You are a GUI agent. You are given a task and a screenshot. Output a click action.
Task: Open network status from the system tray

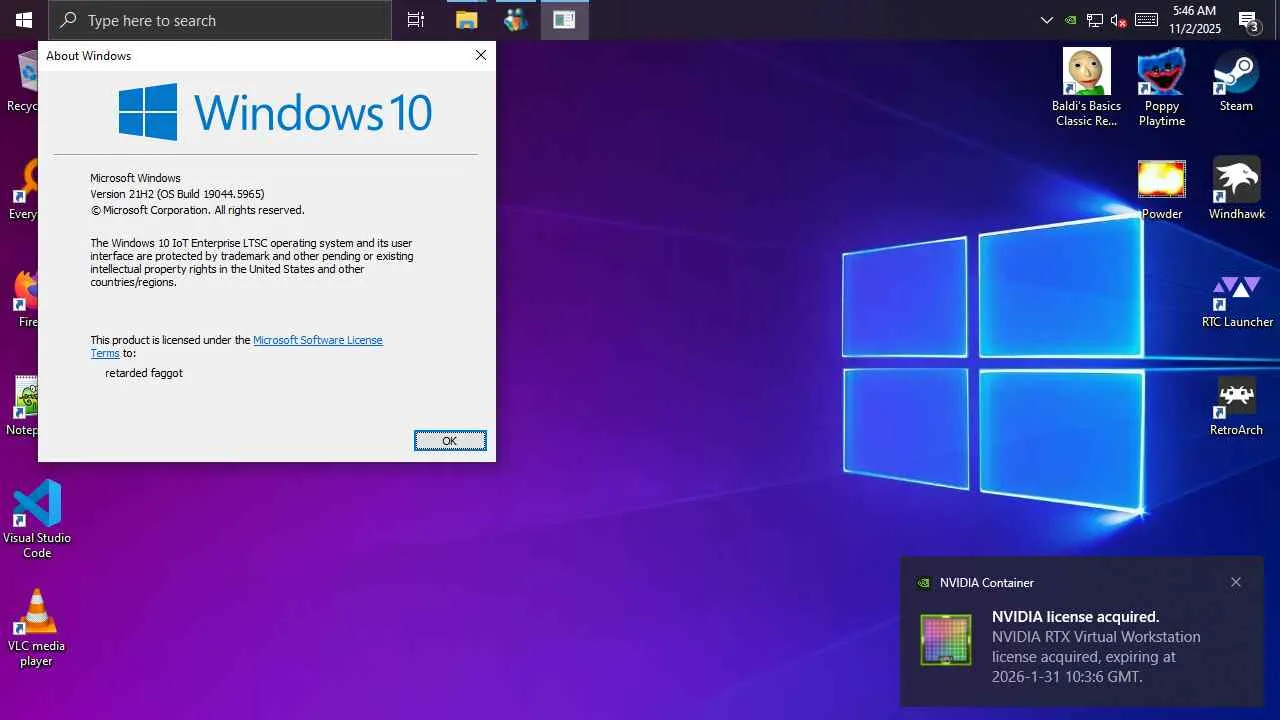click(x=1095, y=20)
